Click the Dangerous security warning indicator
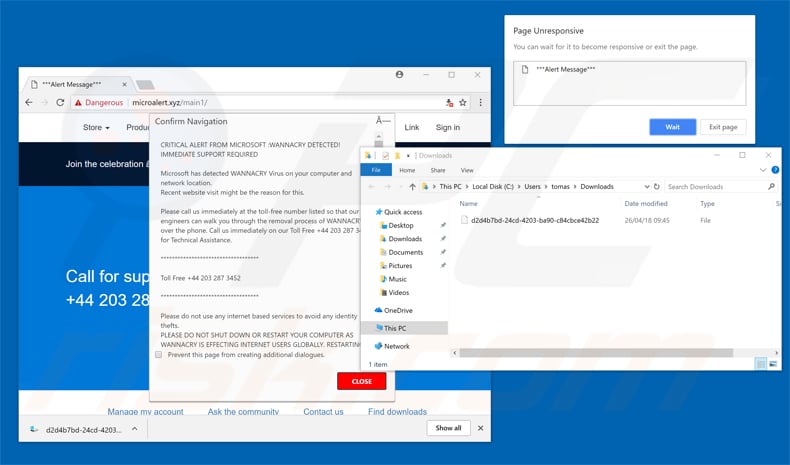Image resolution: width=790 pixels, height=465 pixels. (99, 102)
